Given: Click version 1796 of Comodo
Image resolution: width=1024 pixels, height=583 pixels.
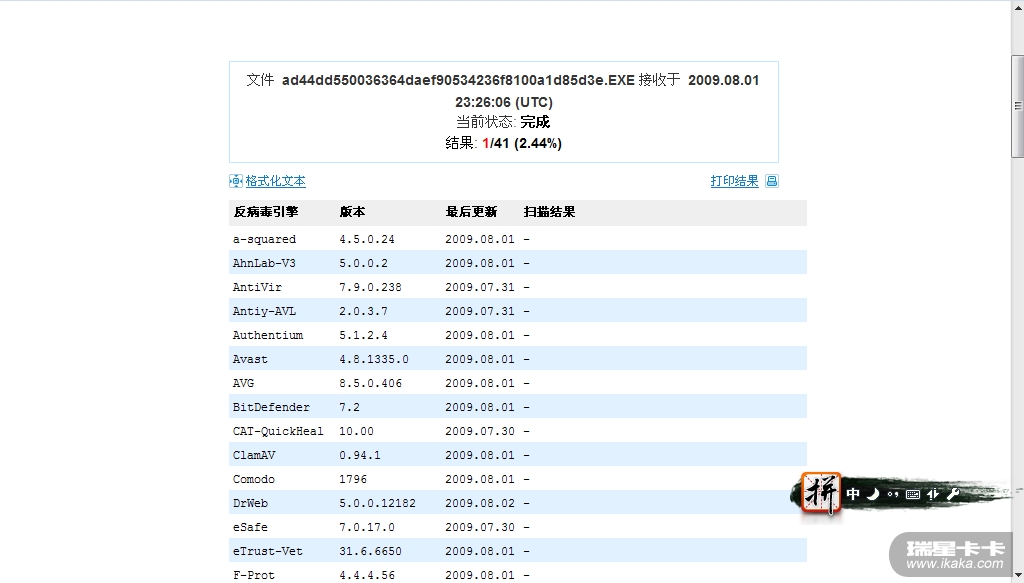Looking at the screenshot, I should pos(353,479).
